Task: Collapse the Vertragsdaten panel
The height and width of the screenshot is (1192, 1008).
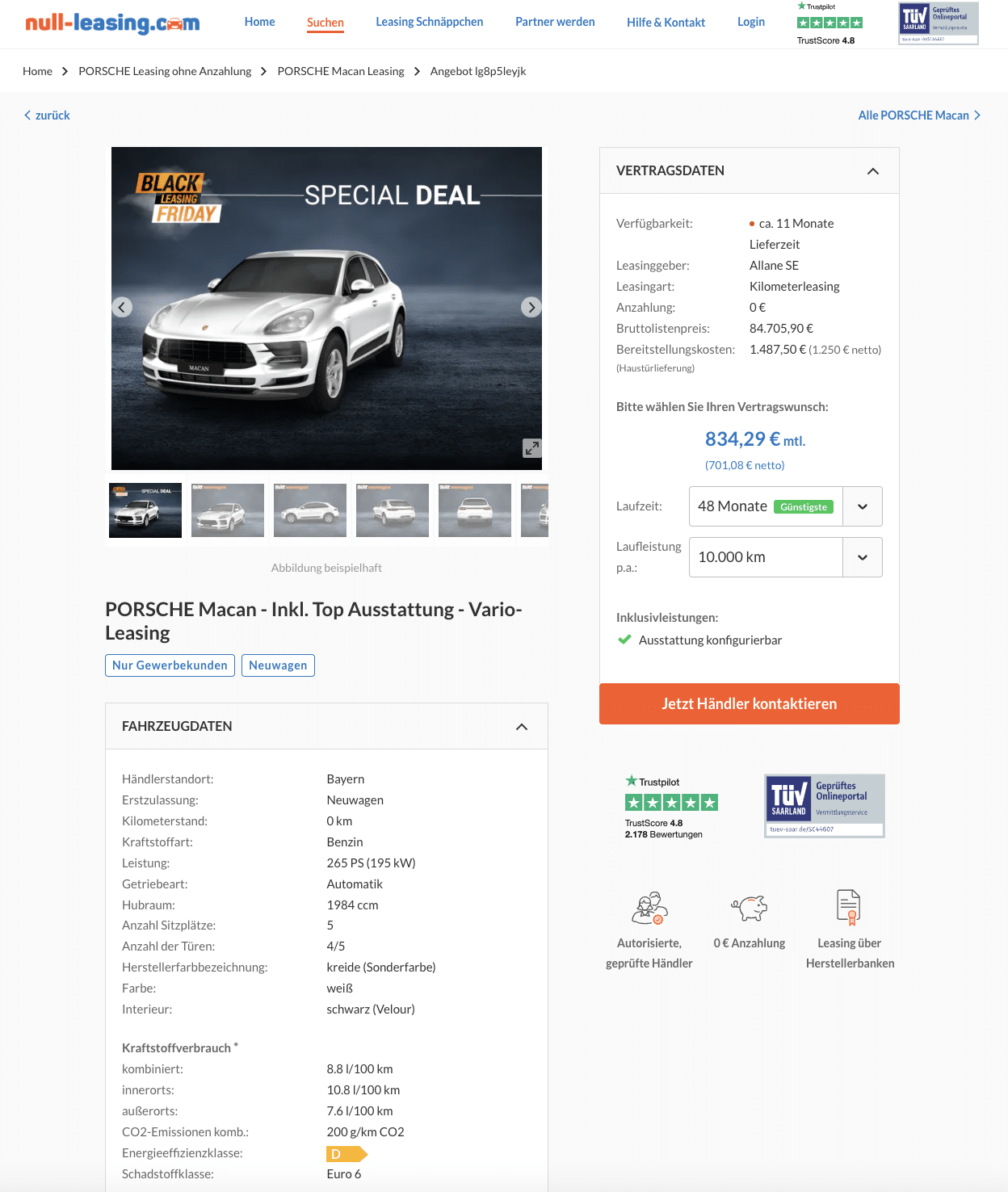Action: pyautogui.click(x=873, y=171)
